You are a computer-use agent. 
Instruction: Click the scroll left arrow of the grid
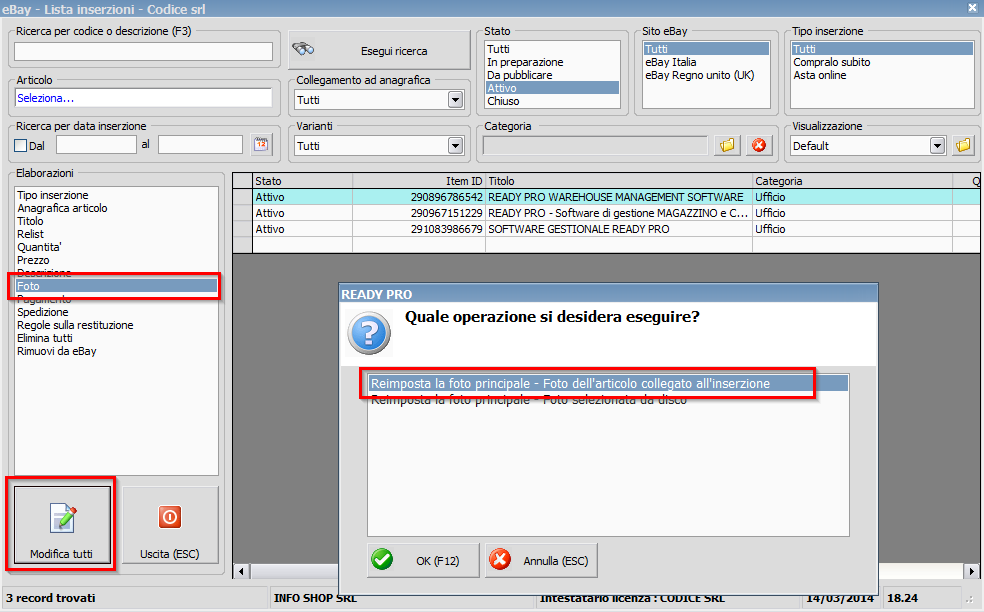click(x=242, y=571)
